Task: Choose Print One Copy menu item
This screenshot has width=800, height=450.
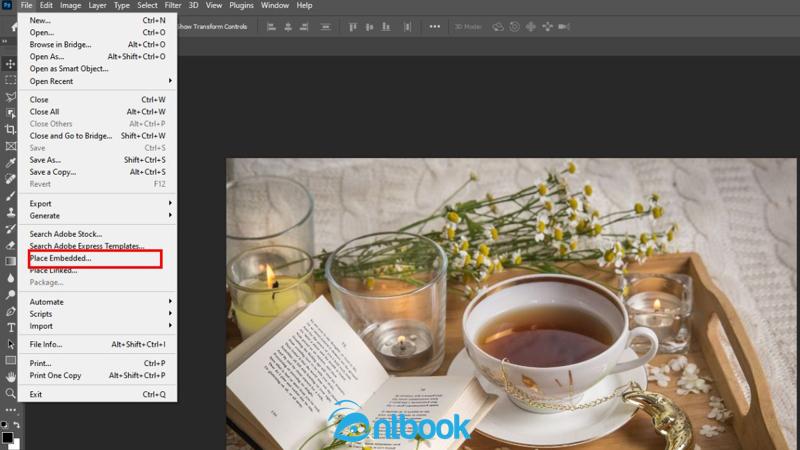Action: 97,376
